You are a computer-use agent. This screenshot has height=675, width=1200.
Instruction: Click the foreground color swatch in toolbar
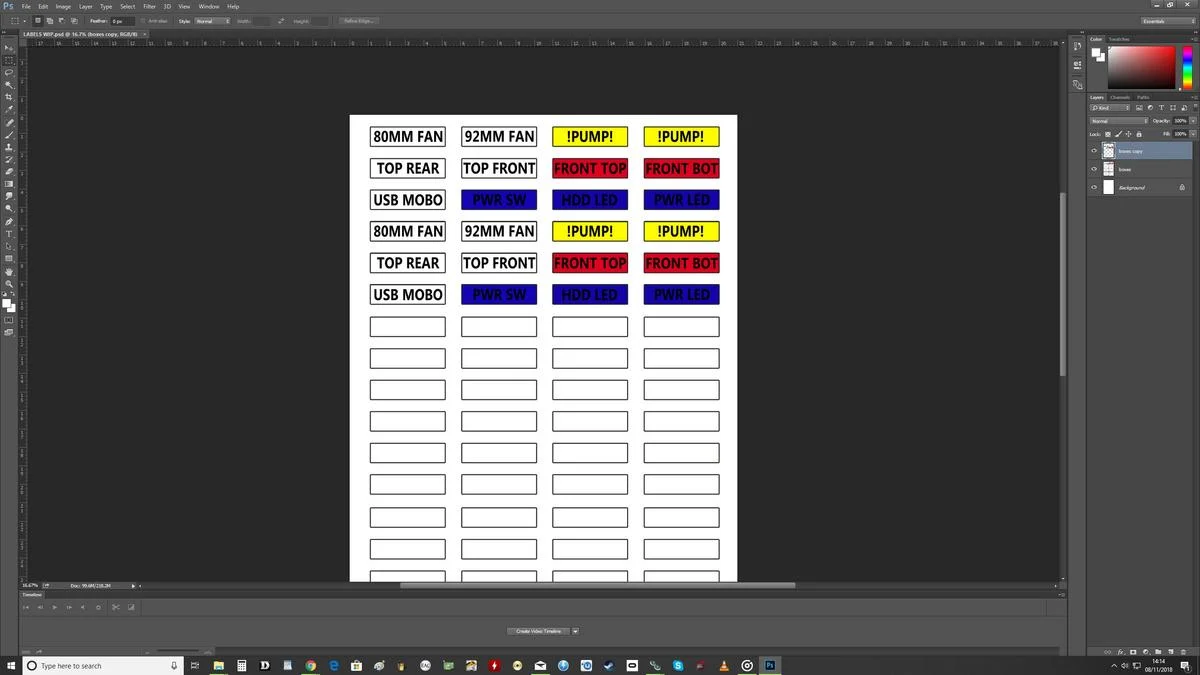tap(7, 302)
